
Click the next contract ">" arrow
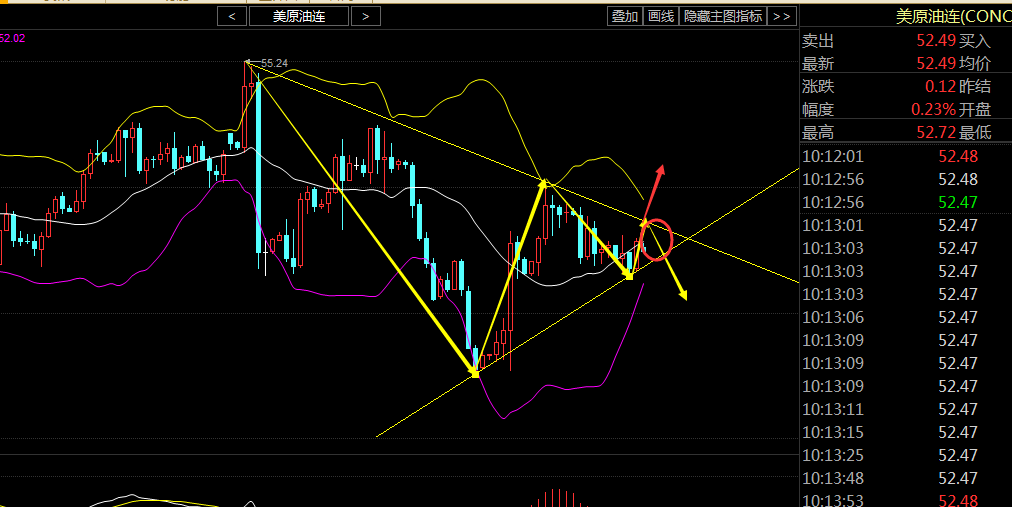(x=366, y=16)
